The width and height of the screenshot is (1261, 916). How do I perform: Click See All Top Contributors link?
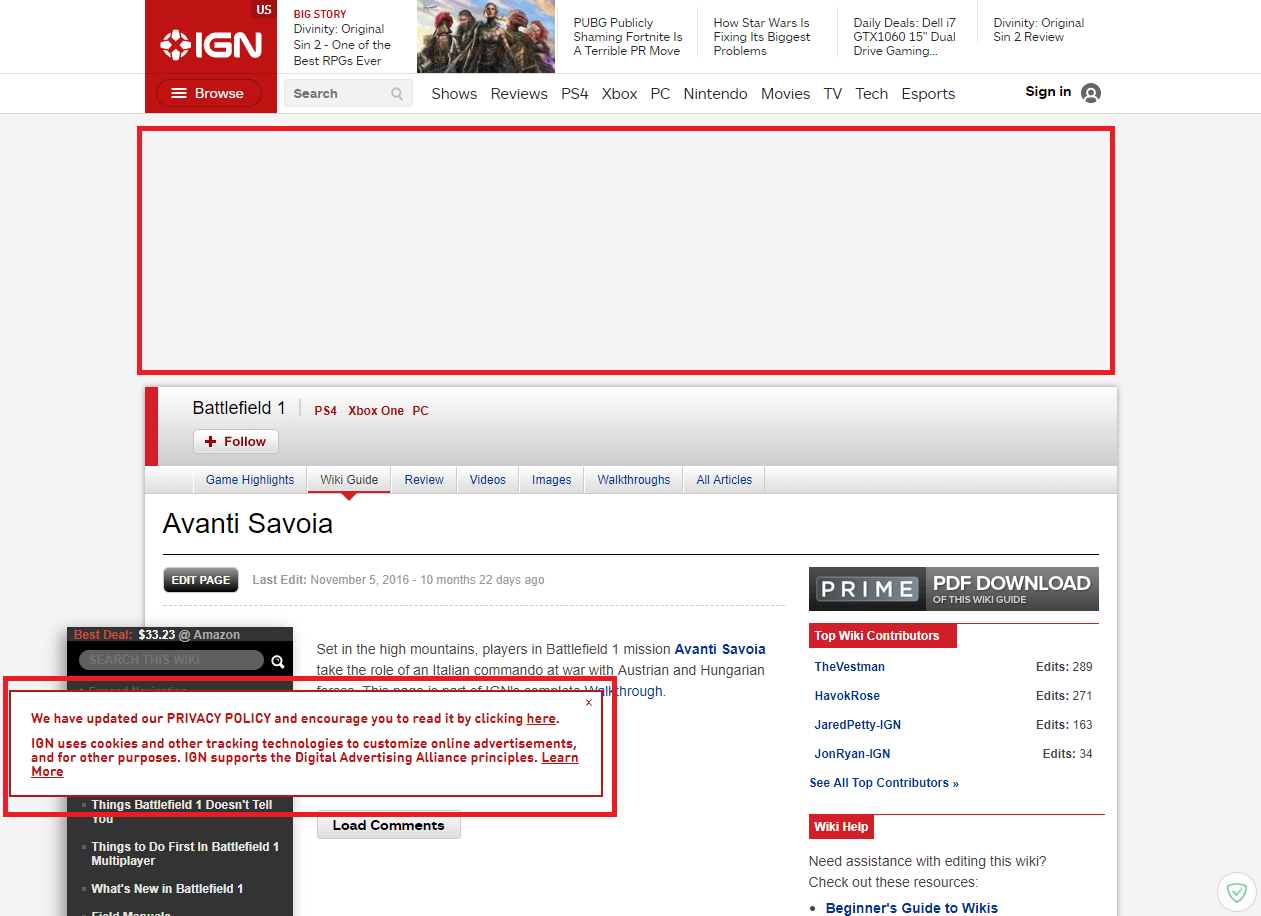point(884,783)
